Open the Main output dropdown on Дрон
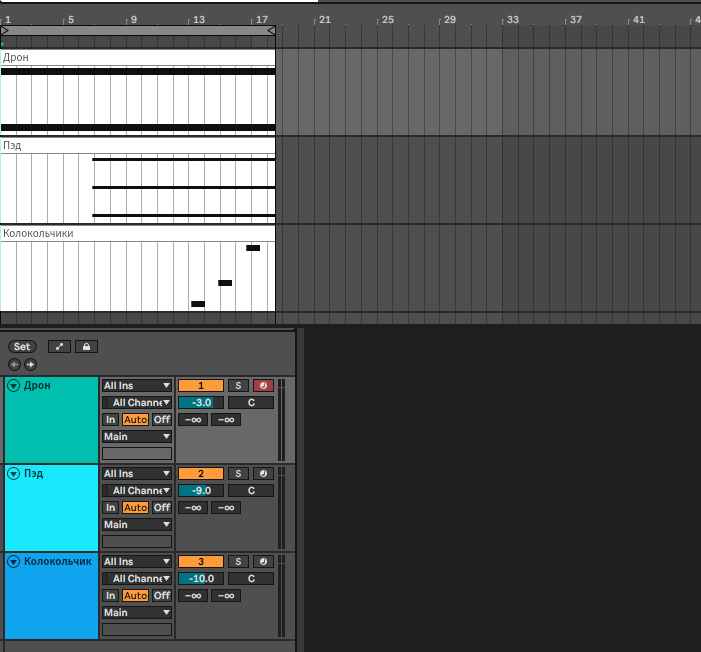The height and width of the screenshot is (652, 701). click(x=137, y=436)
